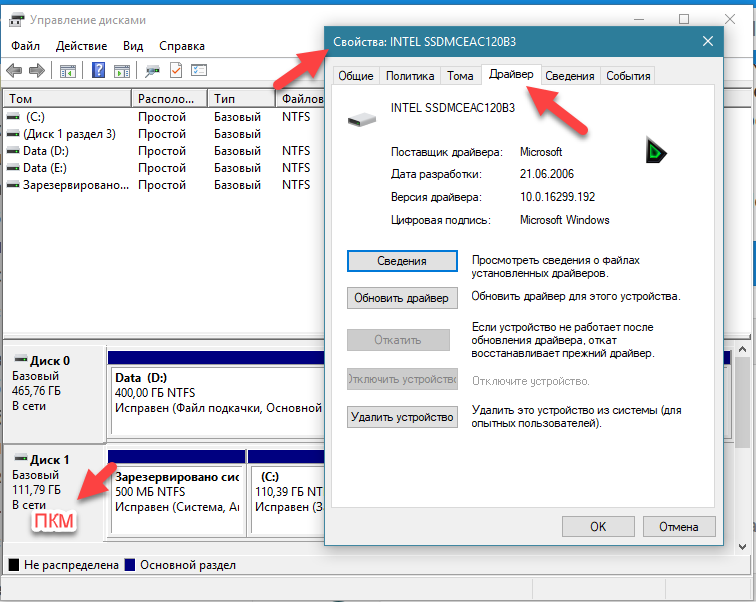Select the (C:) volume row
Screen dimensions: 756x602
pyautogui.click(x=164, y=117)
